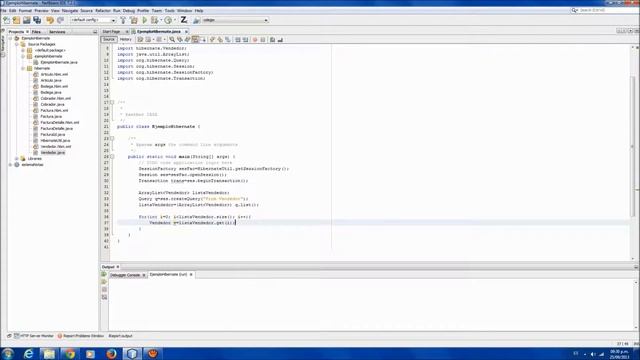Open Firefox from the taskbar

[x=111, y=353]
